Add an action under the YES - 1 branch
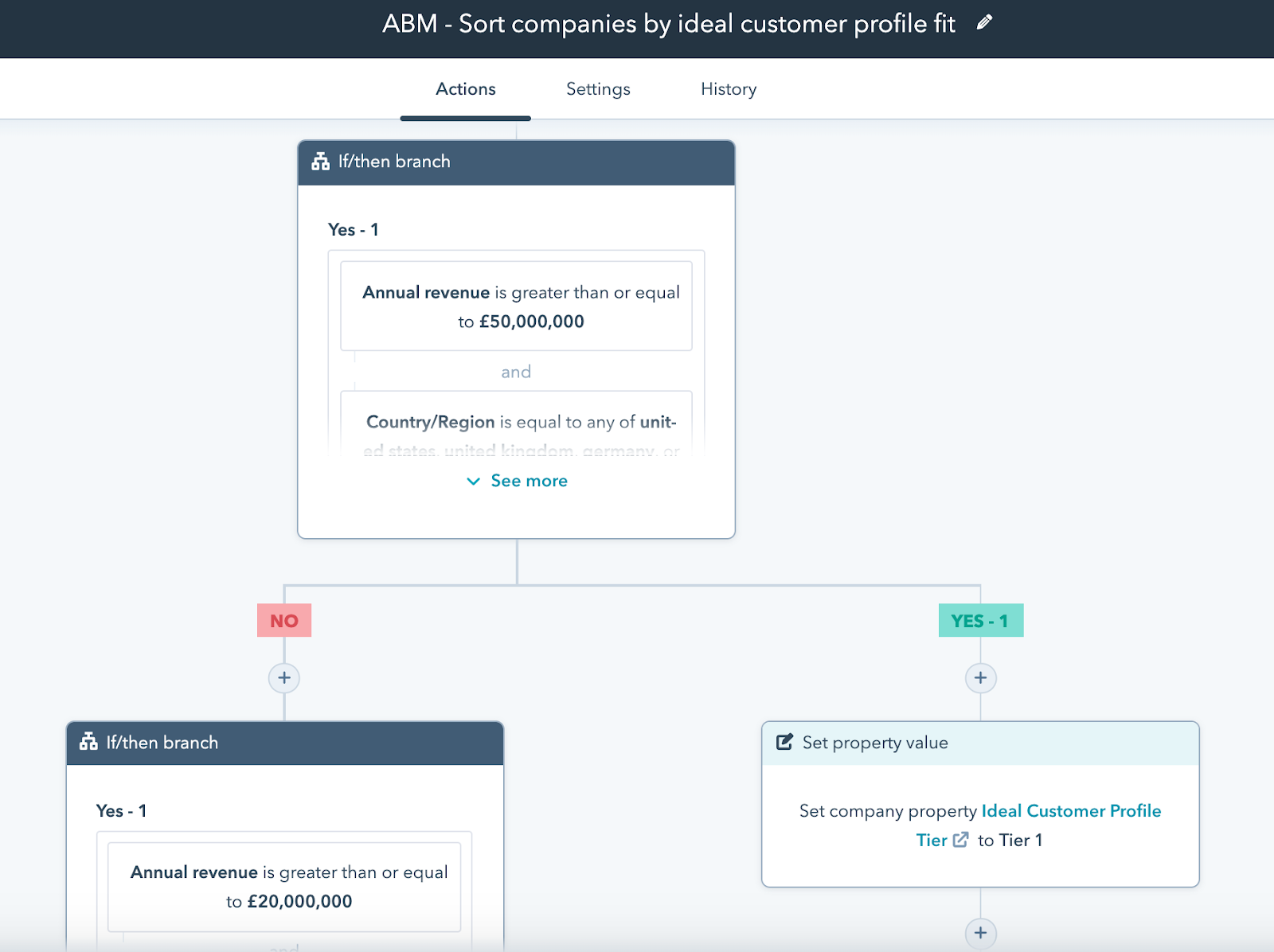The image size is (1274, 952). (x=980, y=678)
